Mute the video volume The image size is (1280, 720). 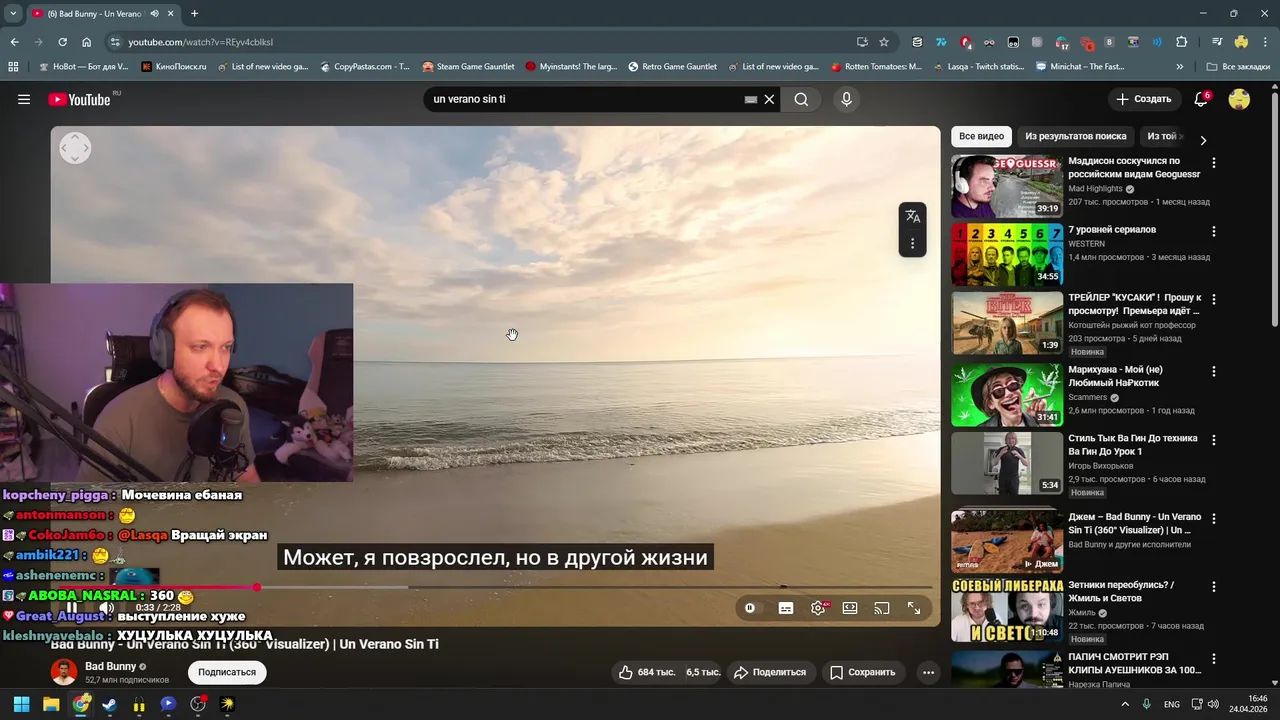point(107,608)
